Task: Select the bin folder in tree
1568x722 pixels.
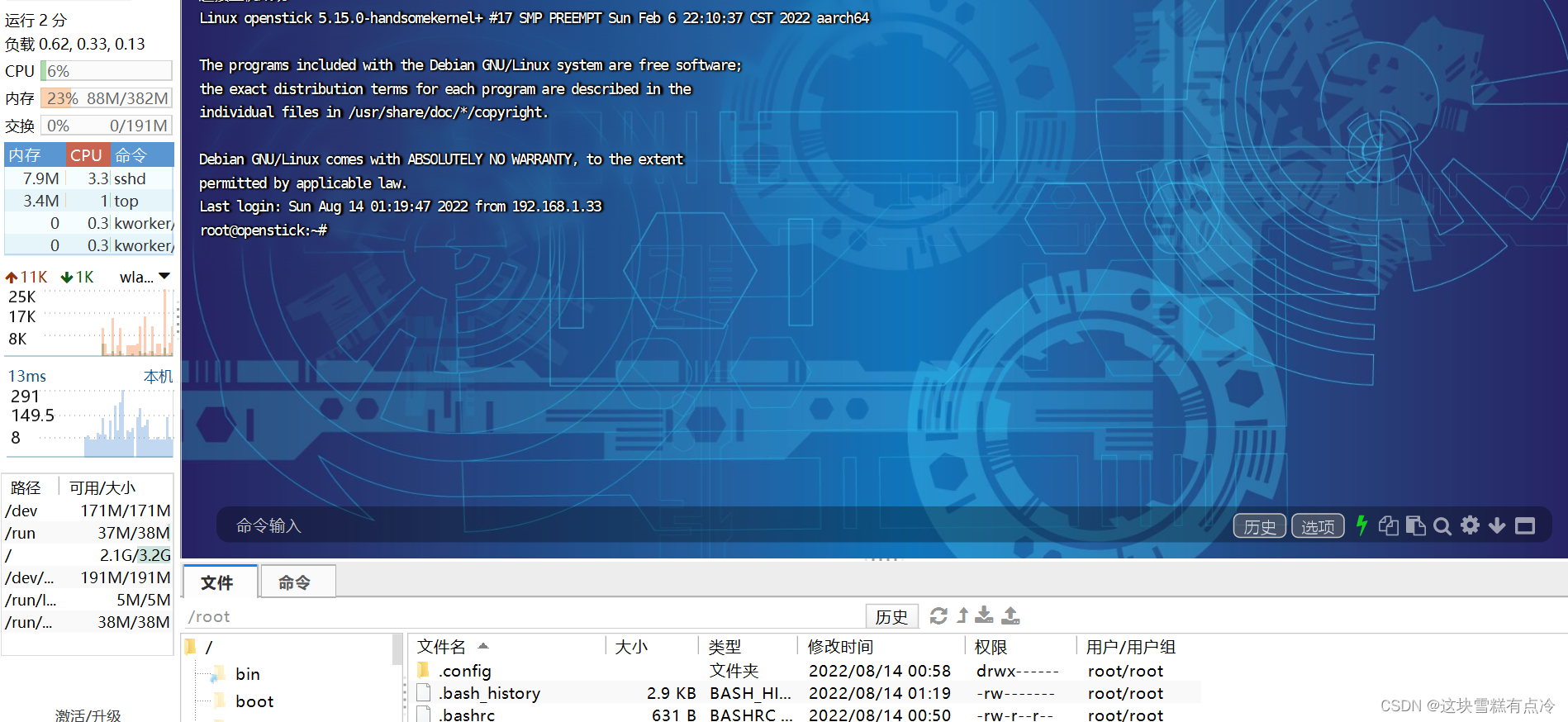Action: pos(247,674)
